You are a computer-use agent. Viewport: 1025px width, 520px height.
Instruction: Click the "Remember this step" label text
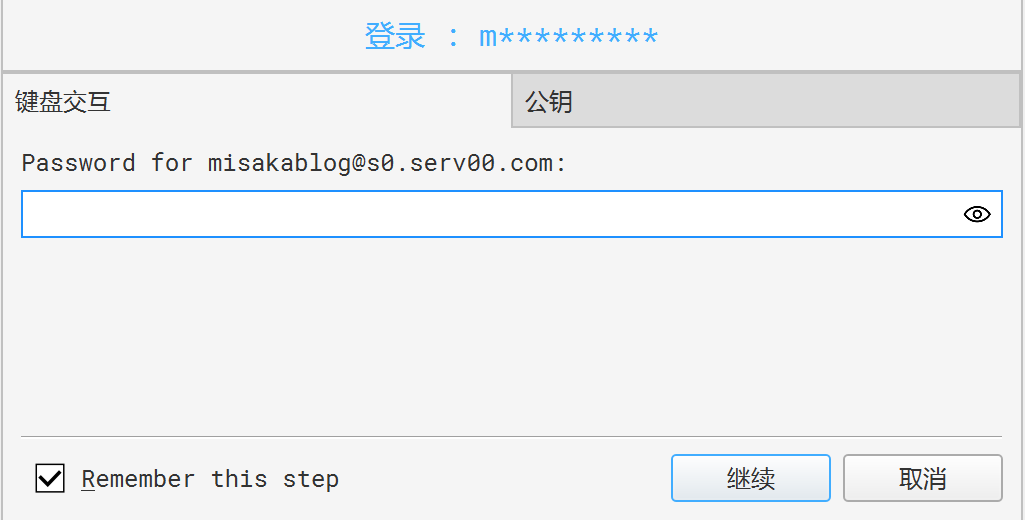(210, 480)
